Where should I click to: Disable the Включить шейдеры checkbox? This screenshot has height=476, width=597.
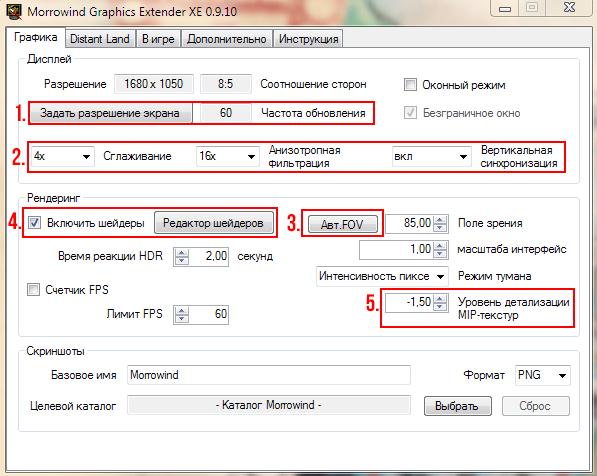(x=35, y=222)
